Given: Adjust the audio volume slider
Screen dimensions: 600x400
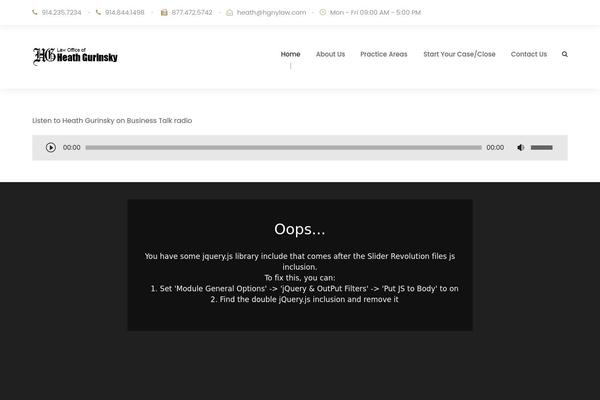Looking at the screenshot, I should pos(541,147).
